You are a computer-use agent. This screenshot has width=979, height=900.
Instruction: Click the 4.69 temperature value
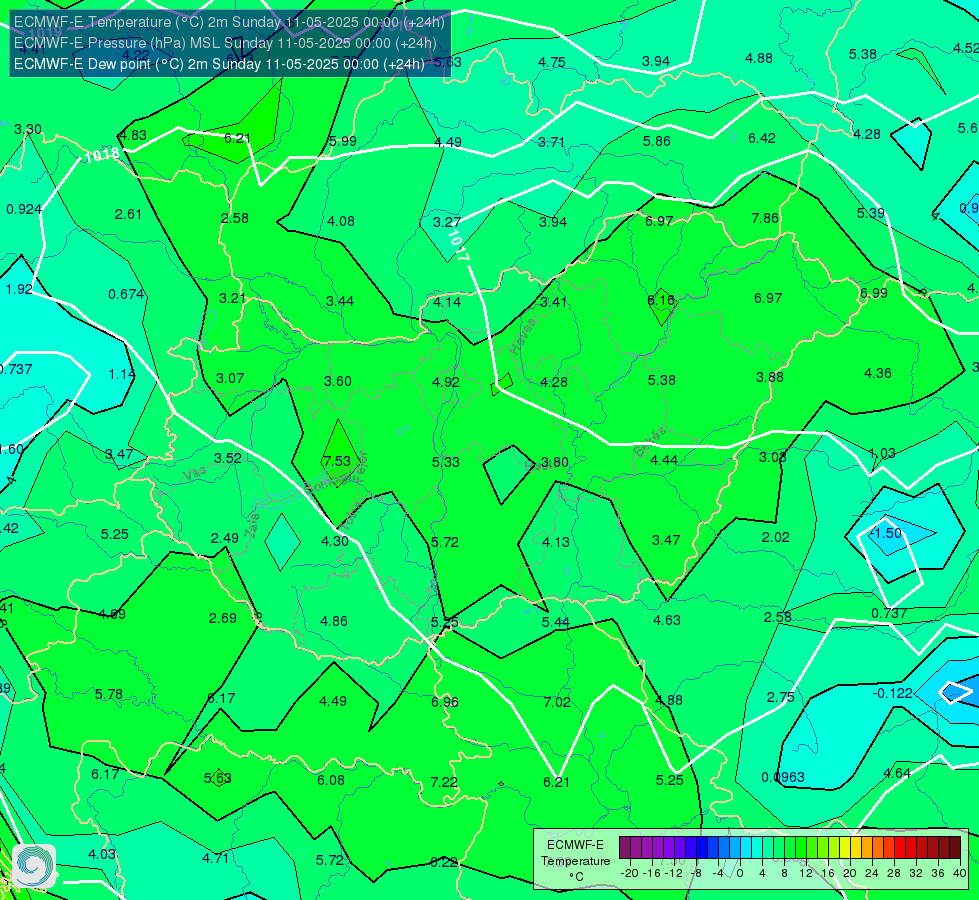(x=112, y=614)
